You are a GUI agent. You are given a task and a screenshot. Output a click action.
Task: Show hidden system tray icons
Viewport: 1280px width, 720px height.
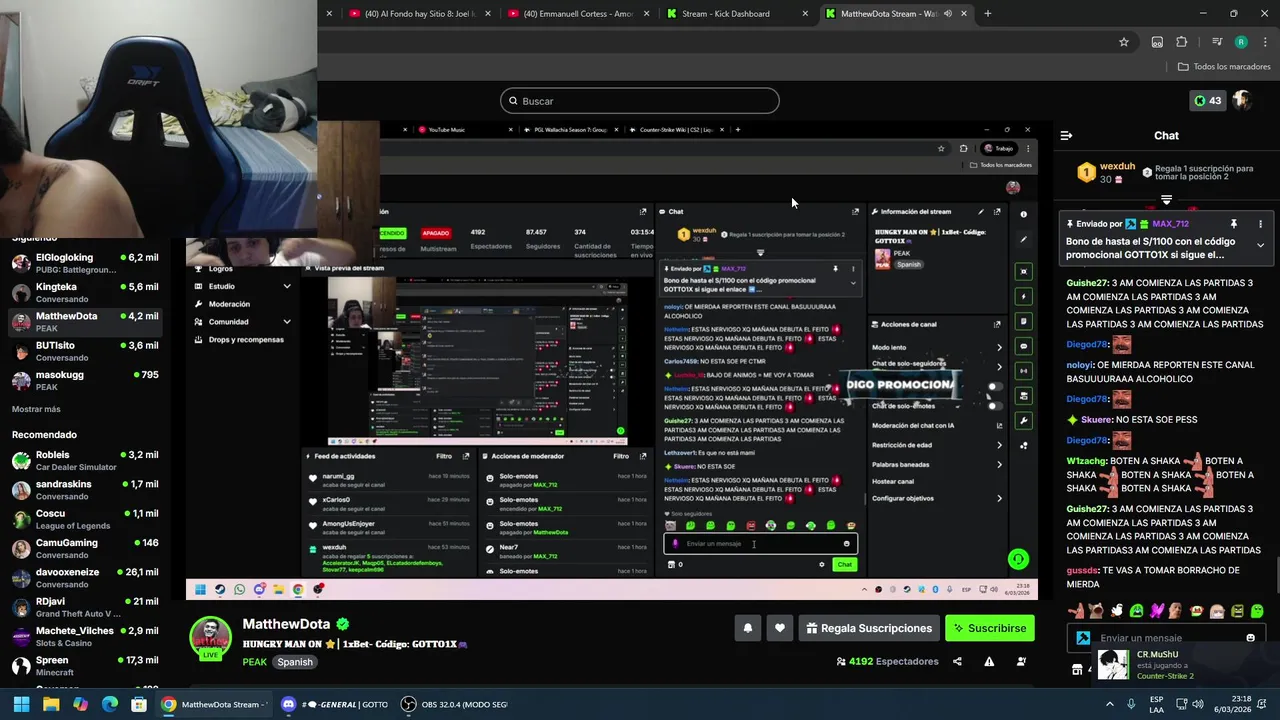click(x=1109, y=704)
